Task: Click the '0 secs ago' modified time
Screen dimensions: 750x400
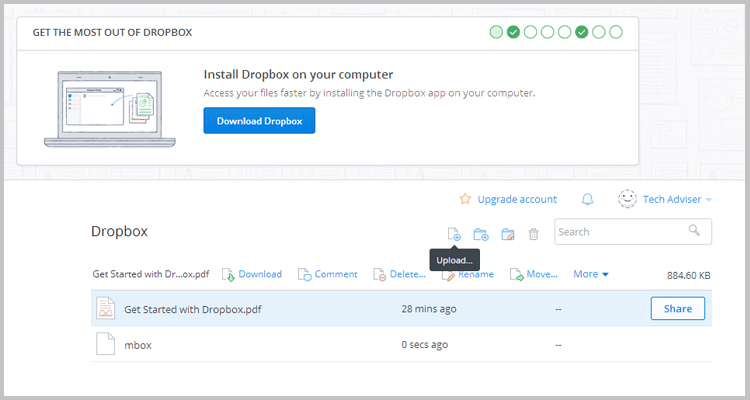Action: (x=425, y=344)
